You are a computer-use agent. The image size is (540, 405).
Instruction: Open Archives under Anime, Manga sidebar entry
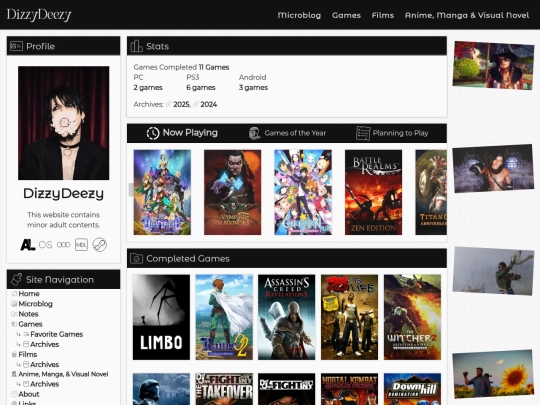pyautogui.click(x=44, y=384)
